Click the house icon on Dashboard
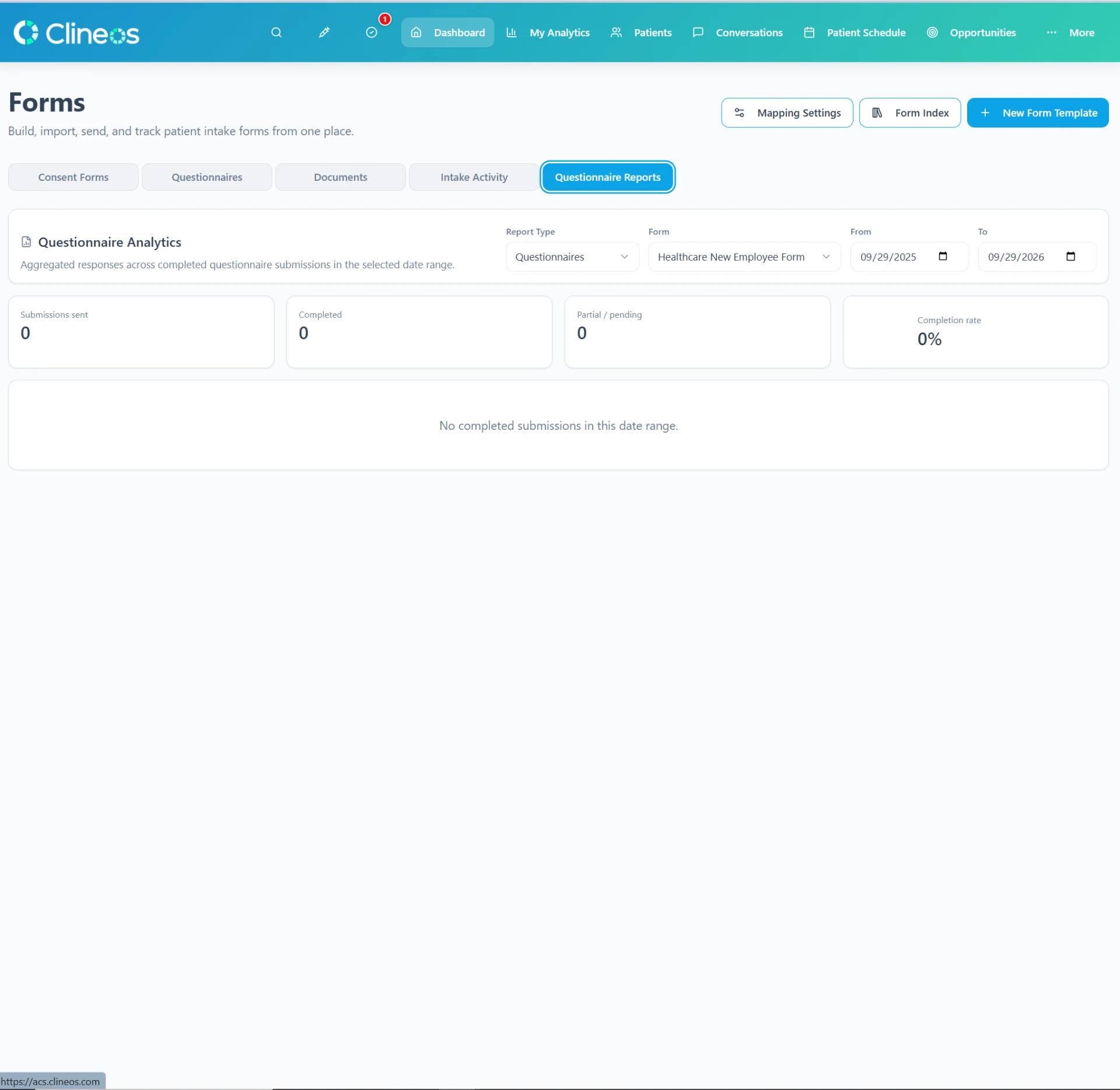The width and height of the screenshot is (1120, 1090). (x=416, y=33)
